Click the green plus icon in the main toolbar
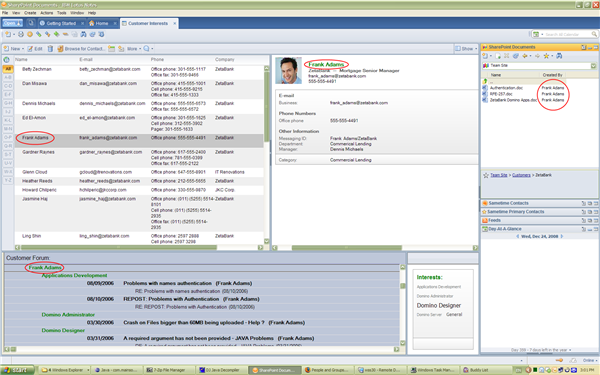The height and width of the screenshot is (375, 600). pos(56,34)
